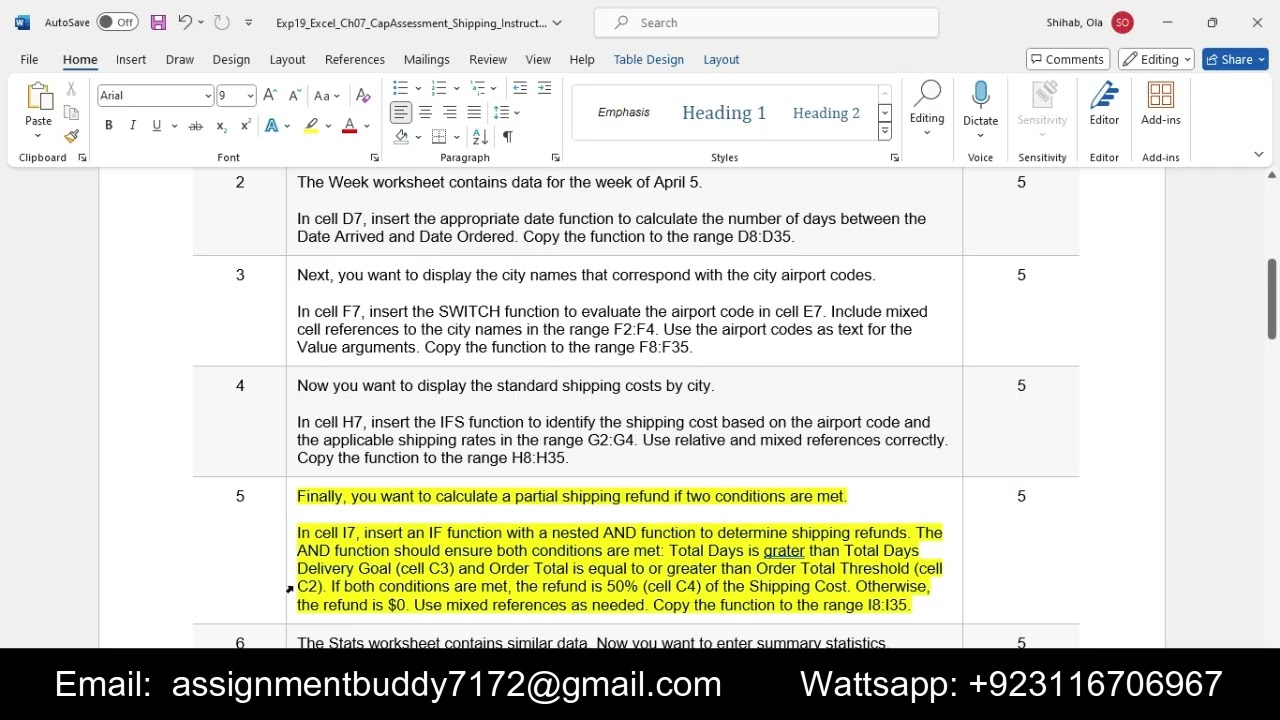The width and height of the screenshot is (1280, 720).
Task: Click the Search box
Action: click(766, 22)
